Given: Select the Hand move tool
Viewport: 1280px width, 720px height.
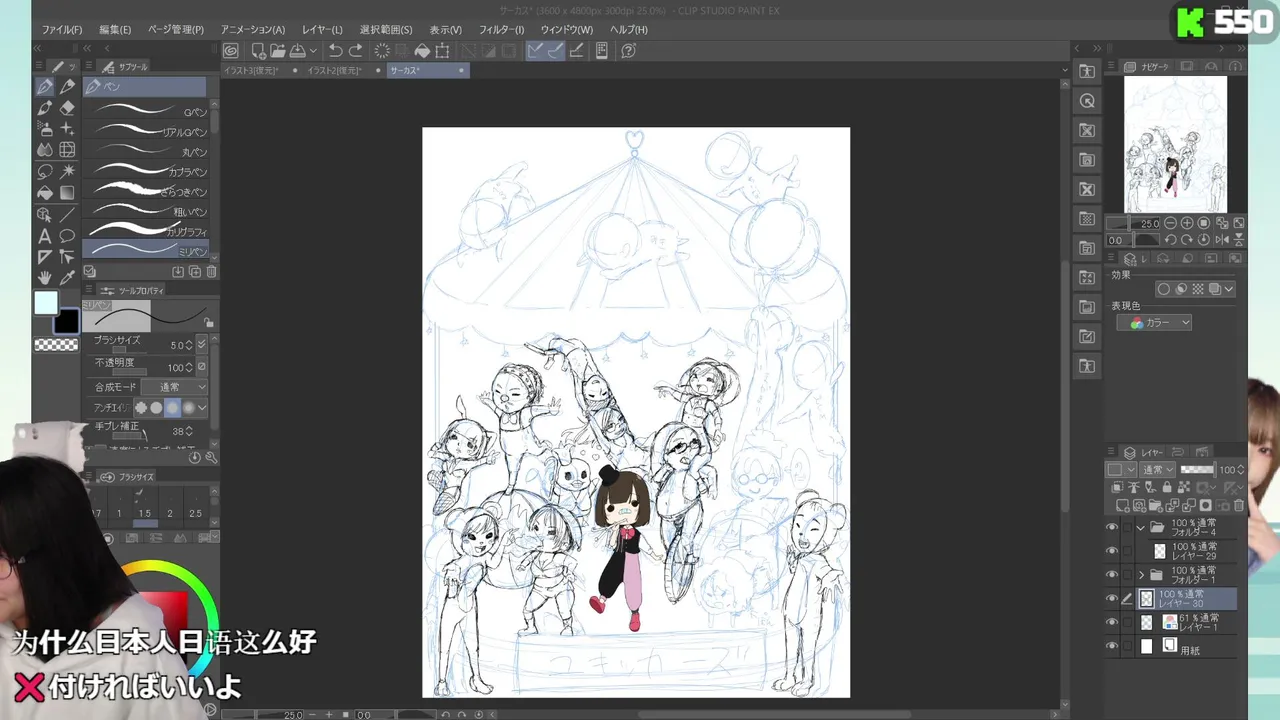Looking at the screenshot, I should pos(45,278).
